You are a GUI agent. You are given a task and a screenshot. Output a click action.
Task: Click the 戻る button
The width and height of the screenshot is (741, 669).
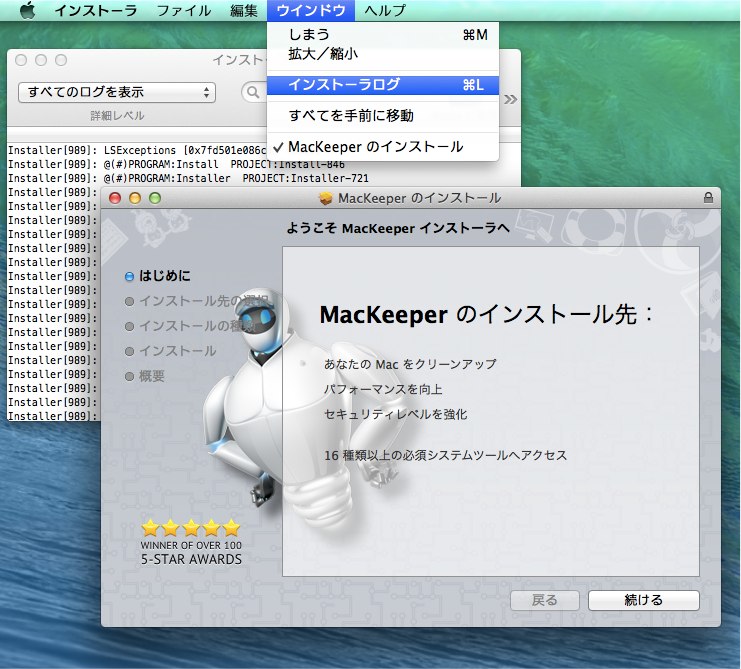pyautogui.click(x=545, y=600)
